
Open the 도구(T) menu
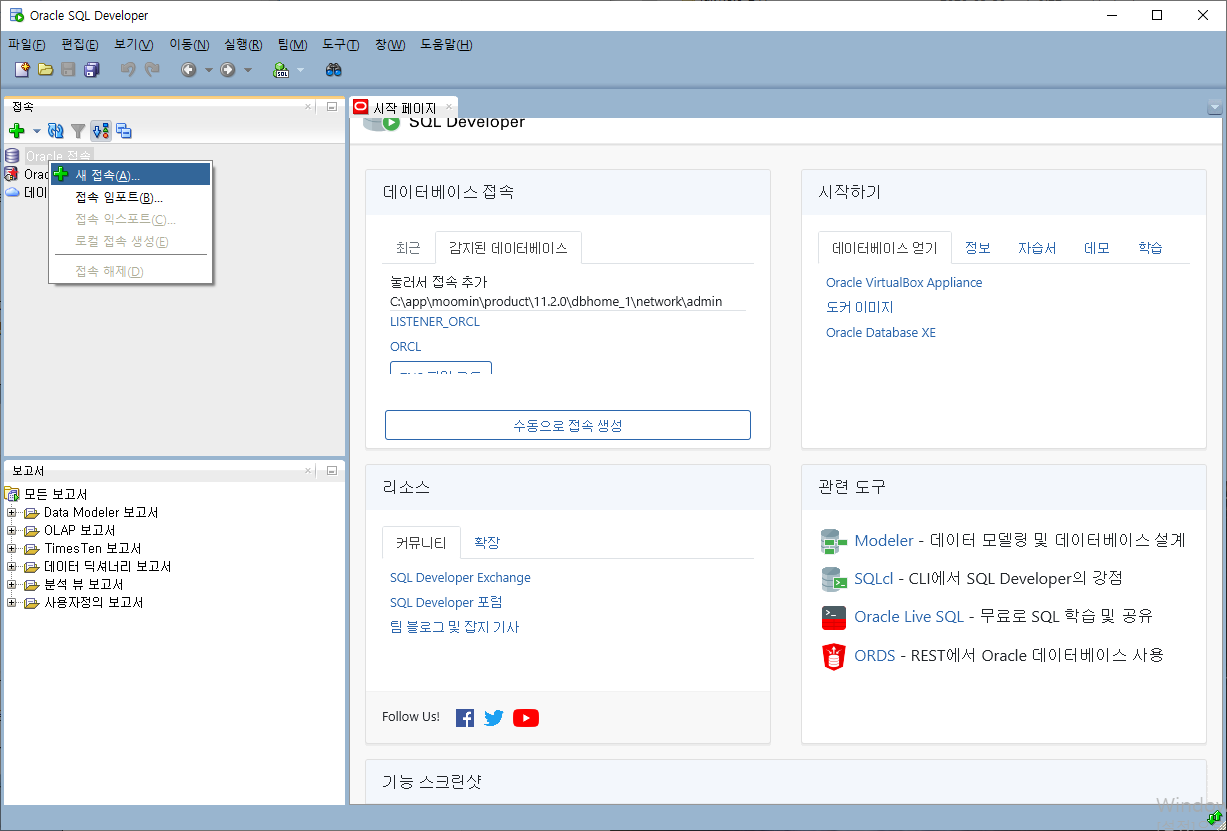[341, 45]
